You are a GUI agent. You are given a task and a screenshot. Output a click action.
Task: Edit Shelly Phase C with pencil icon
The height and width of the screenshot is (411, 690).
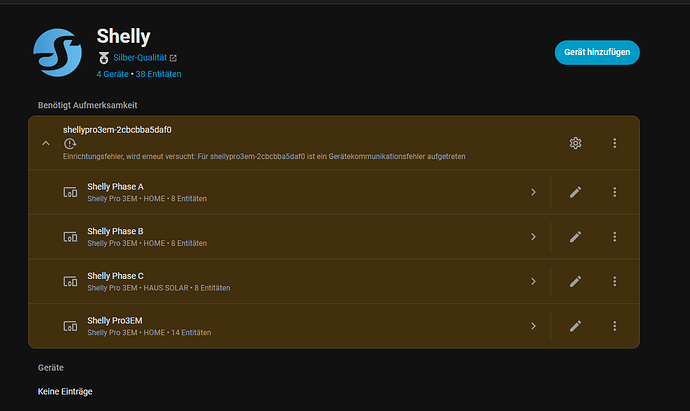click(575, 281)
